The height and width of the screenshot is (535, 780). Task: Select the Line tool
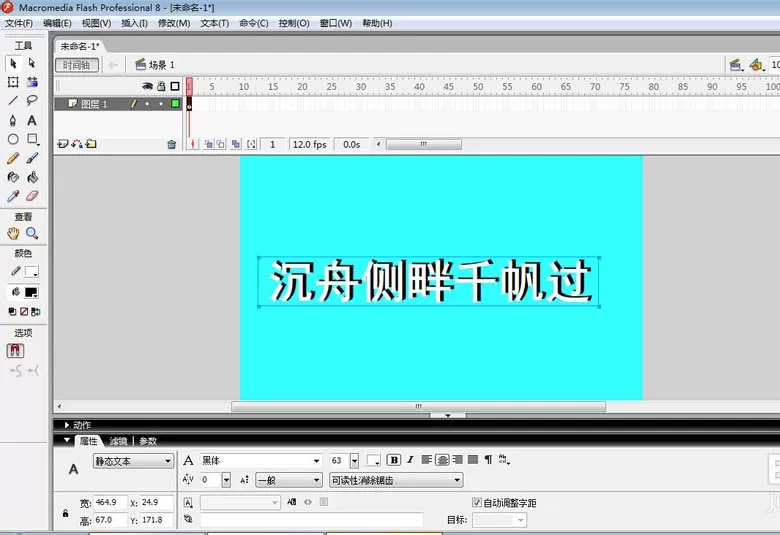13,101
